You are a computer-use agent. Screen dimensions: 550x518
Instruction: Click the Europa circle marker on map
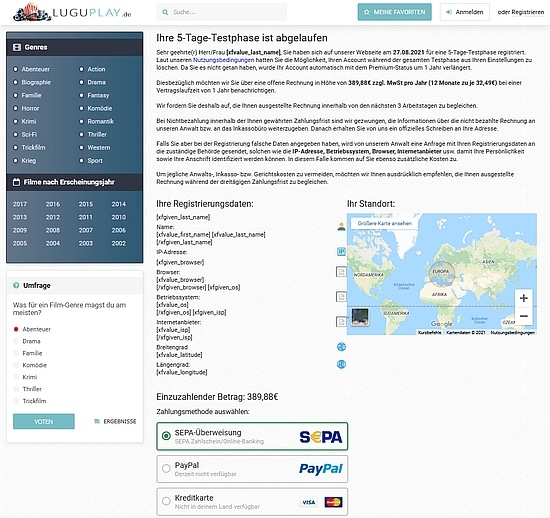tap(442, 274)
